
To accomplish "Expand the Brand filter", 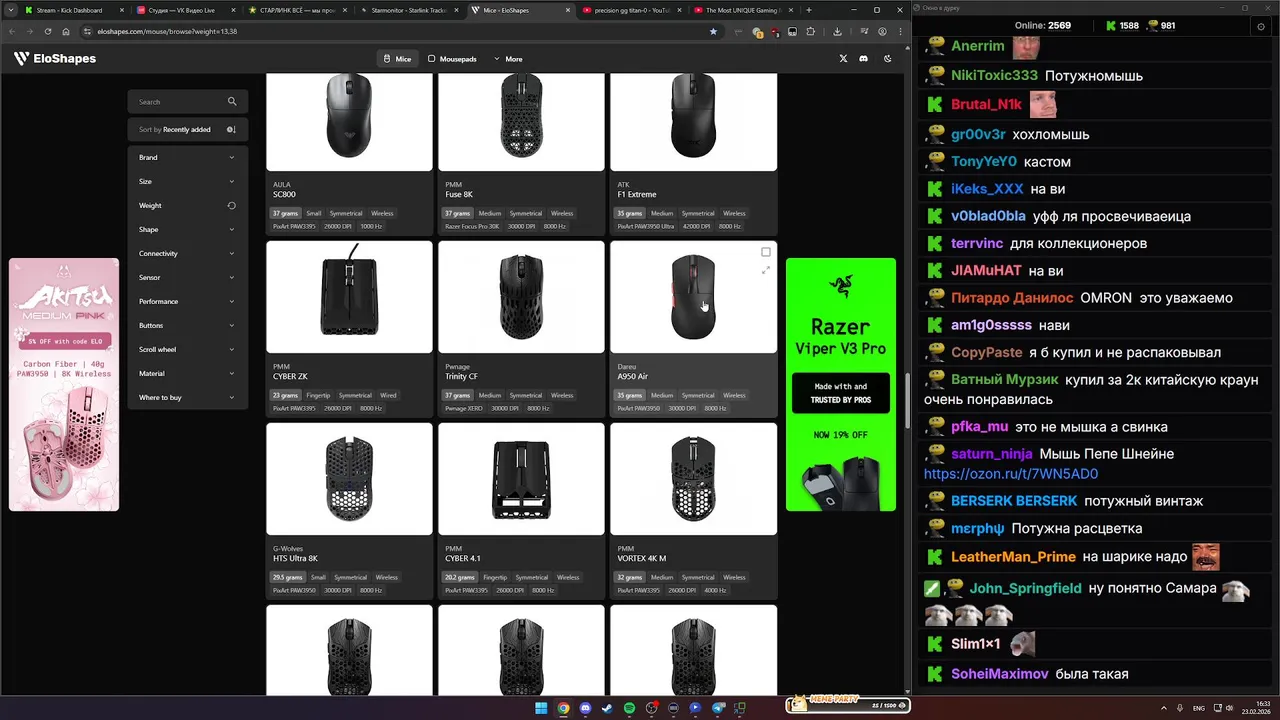I will pos(187,157).
